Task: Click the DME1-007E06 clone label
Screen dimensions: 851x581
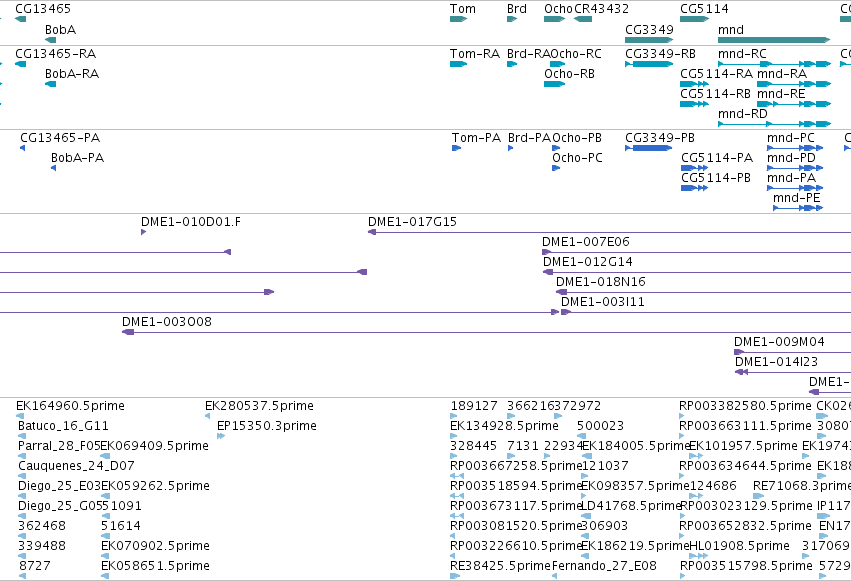Action: 586,242
